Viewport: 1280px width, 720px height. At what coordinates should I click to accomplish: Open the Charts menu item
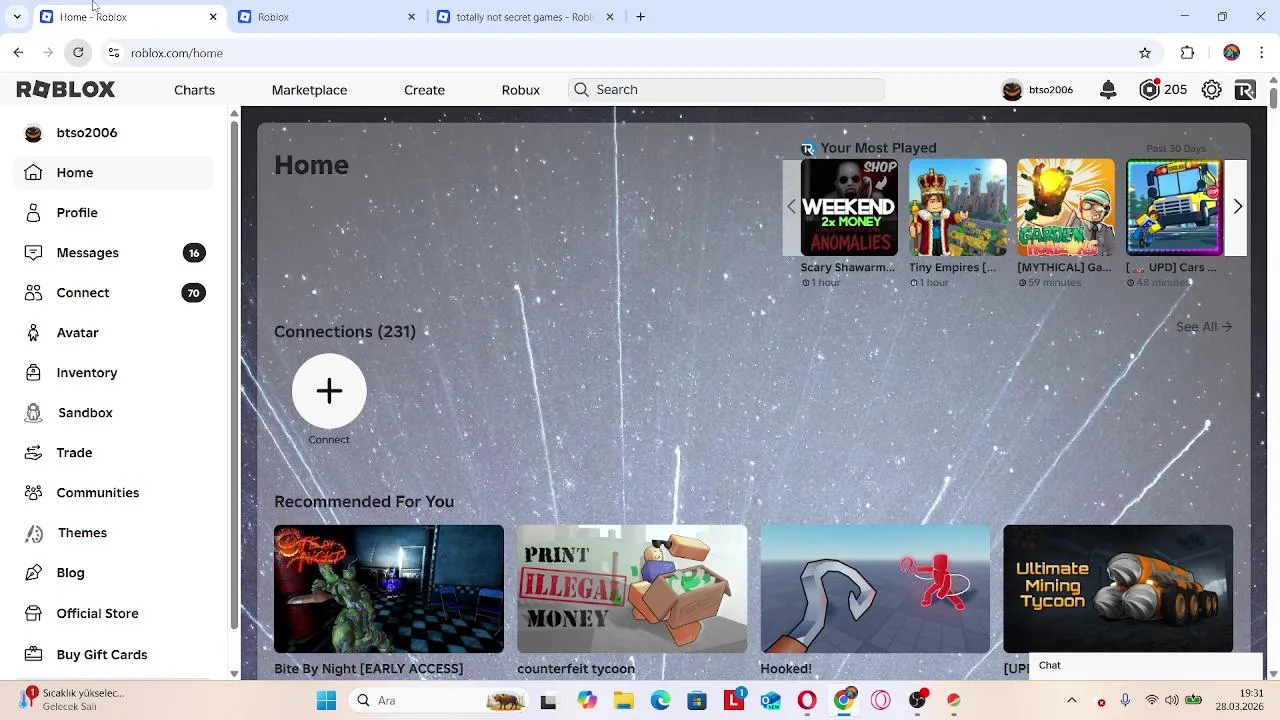click(194, 90)
